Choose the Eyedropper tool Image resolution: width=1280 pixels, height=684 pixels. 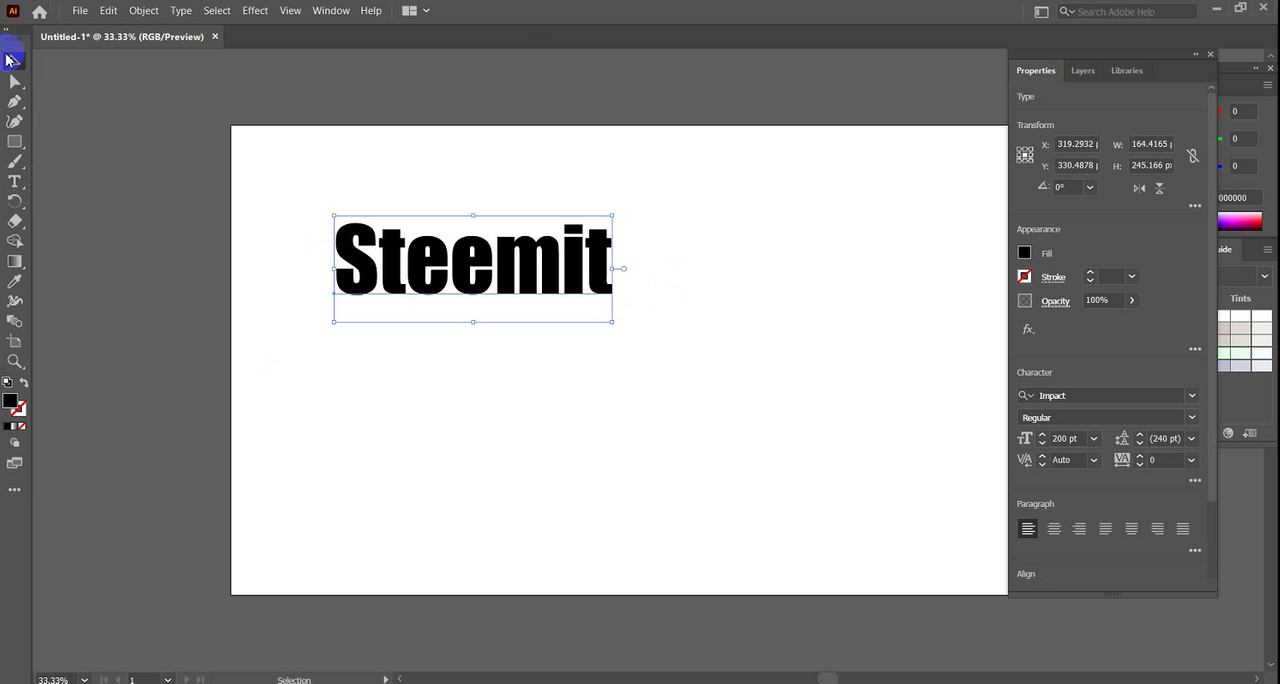click(14, 281)
